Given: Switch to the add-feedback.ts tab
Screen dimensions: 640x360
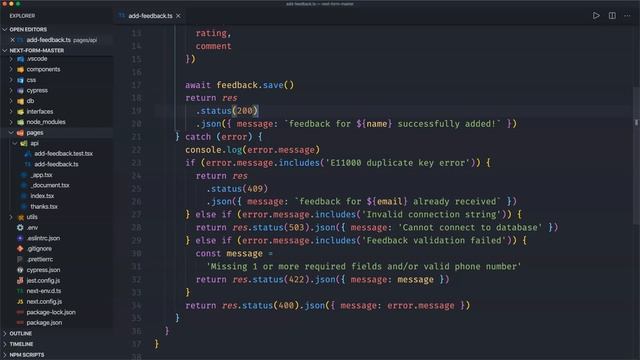Looking at the screenshot, I should [150, 16].
